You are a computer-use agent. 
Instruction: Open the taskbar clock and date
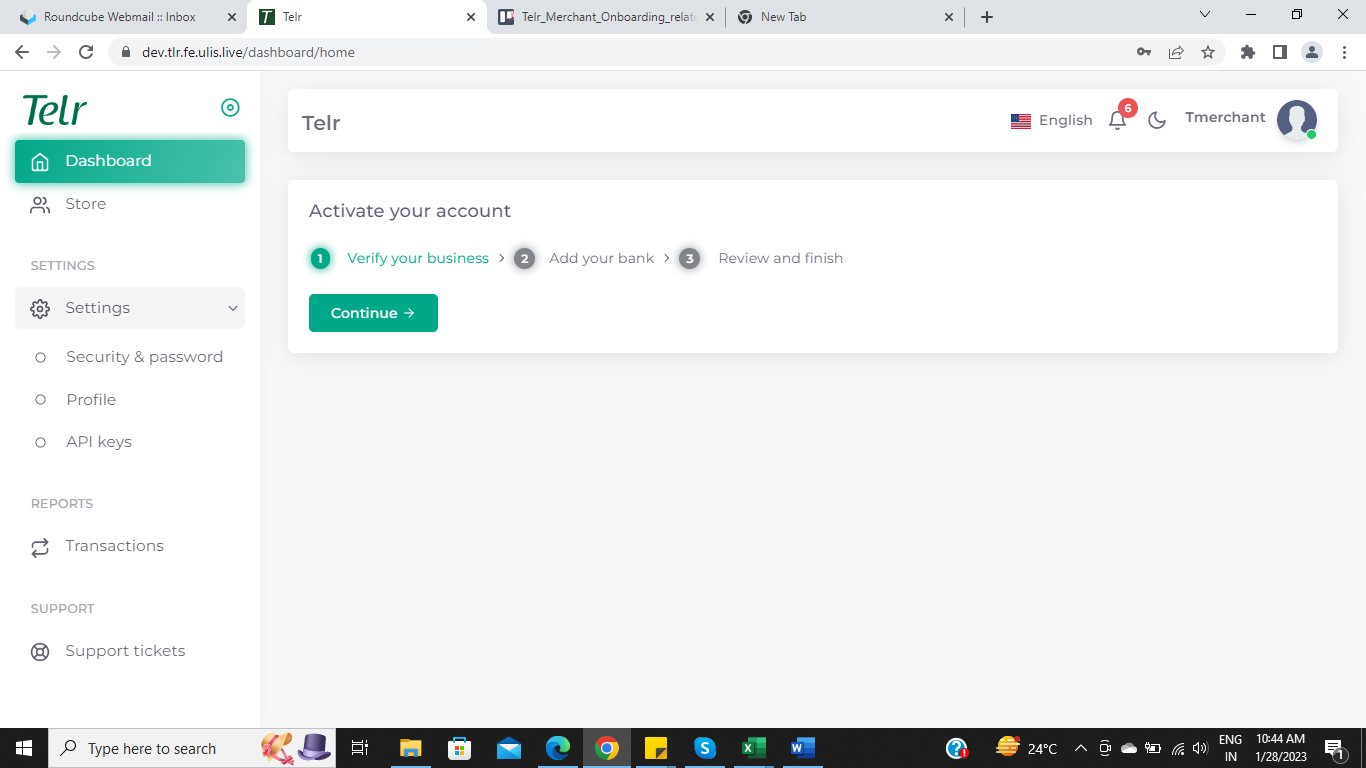[1281, 748]
